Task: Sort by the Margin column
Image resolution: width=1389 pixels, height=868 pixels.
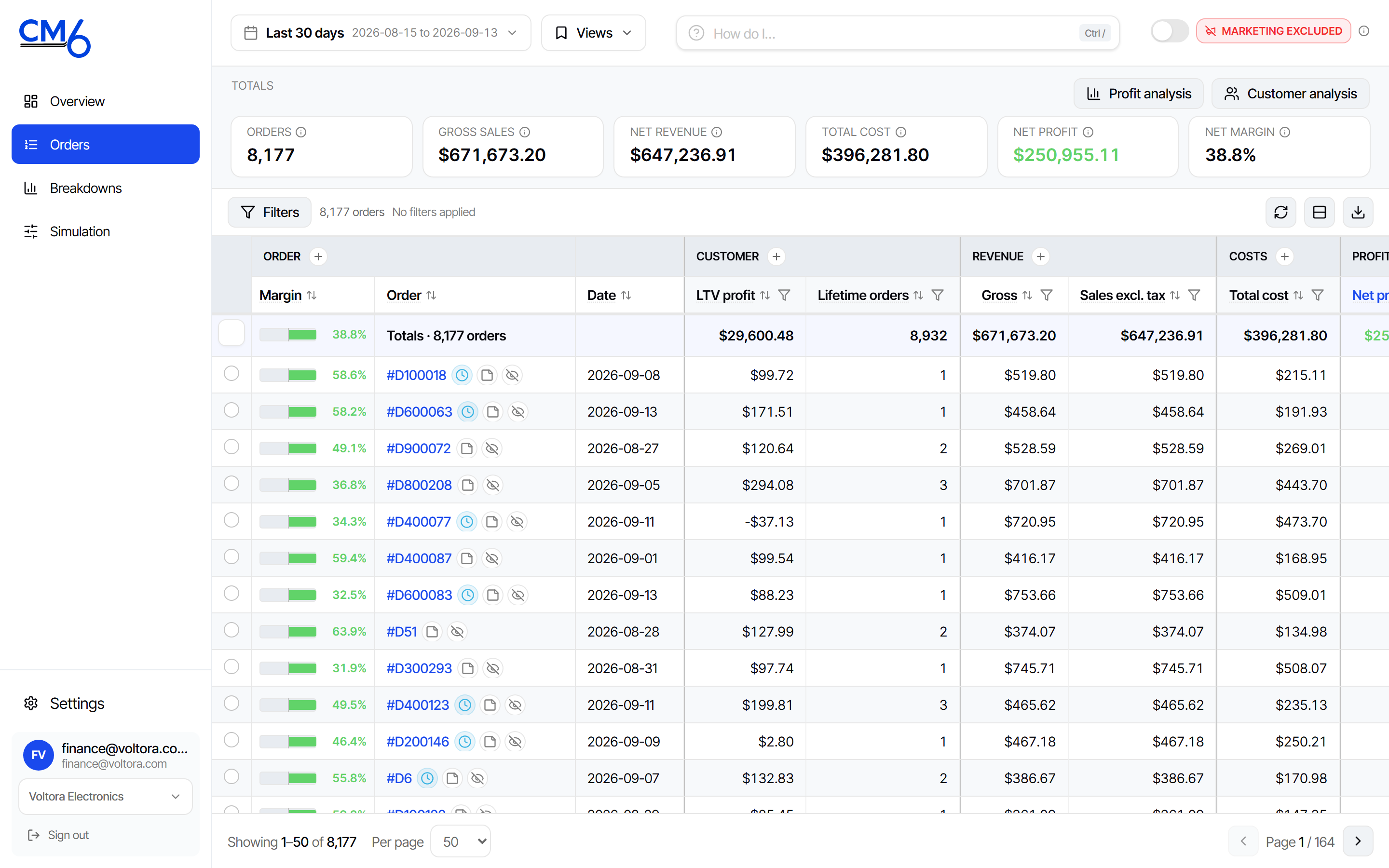Action: [312, 295]
